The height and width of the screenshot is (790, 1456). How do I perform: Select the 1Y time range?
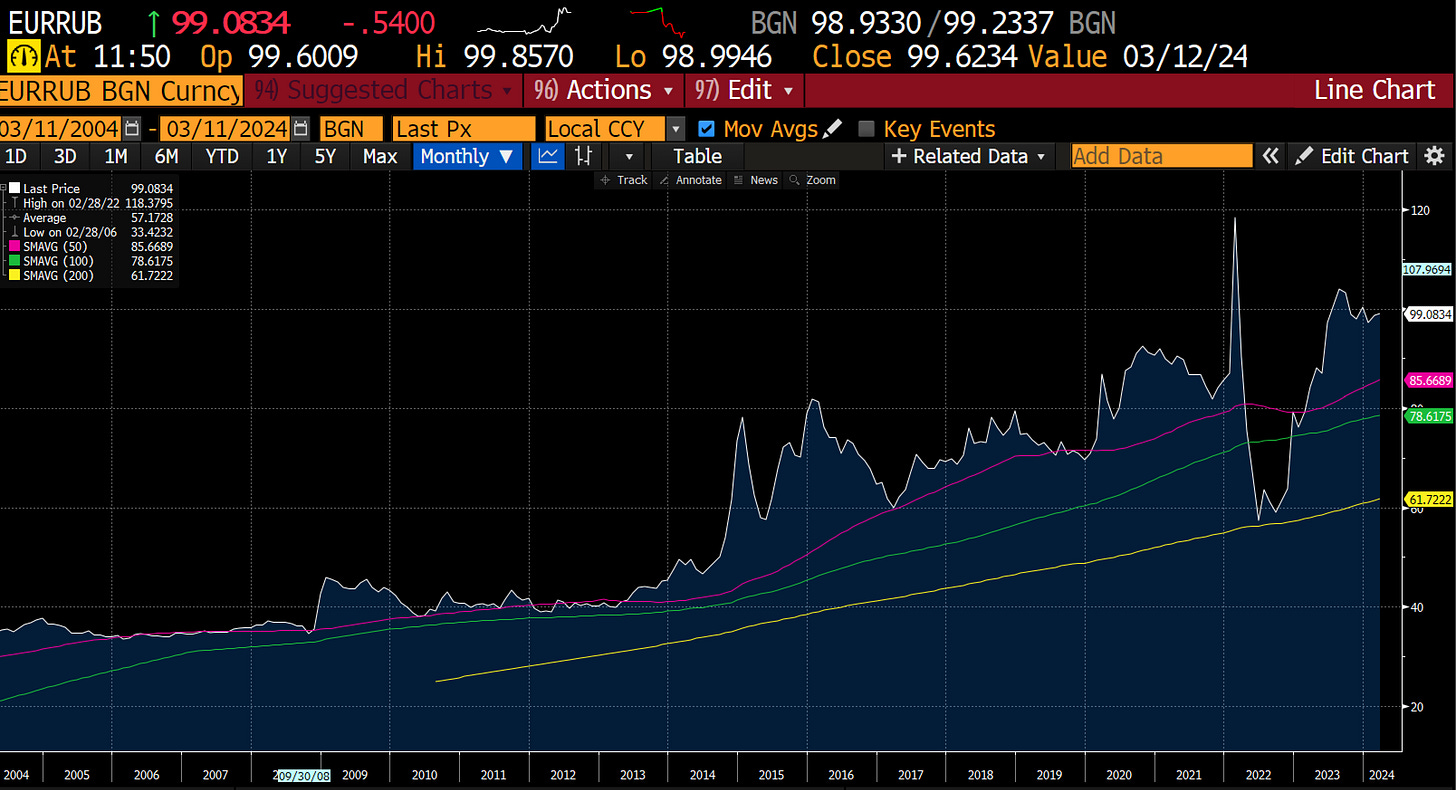276,156
